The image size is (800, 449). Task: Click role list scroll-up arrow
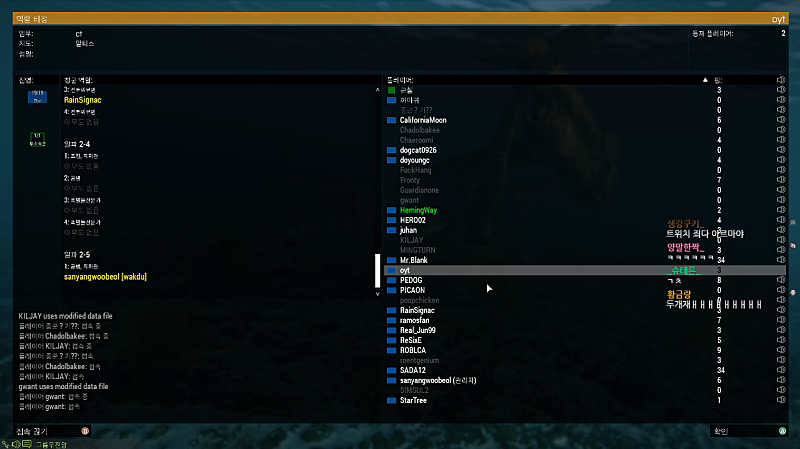coord(378,90)
